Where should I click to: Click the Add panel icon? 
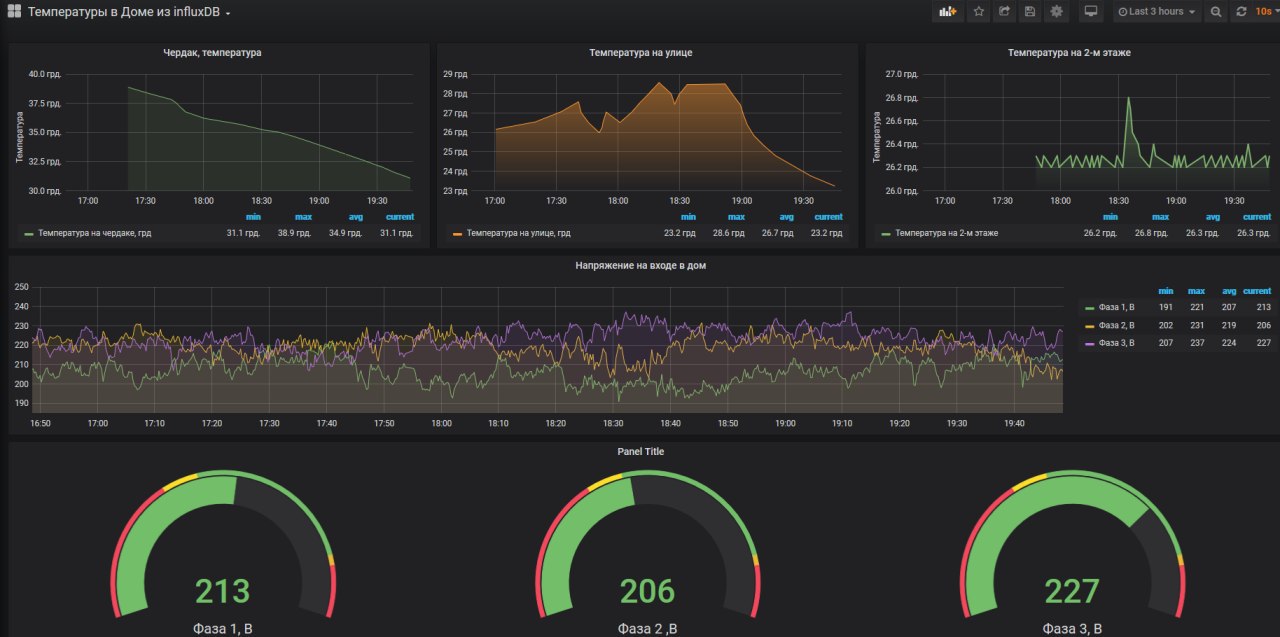click(x=947, y=12)
